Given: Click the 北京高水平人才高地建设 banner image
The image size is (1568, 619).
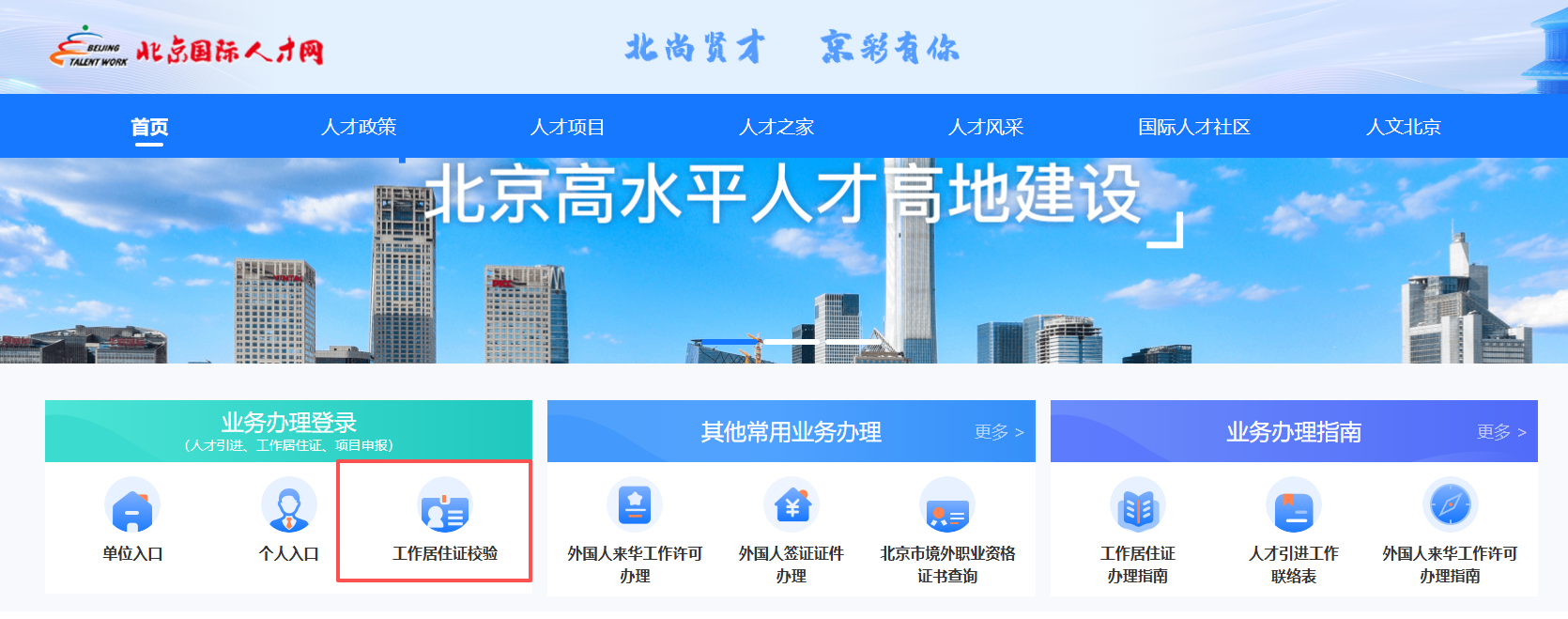Looking at the screenshot, I should (x=784, y=260).
